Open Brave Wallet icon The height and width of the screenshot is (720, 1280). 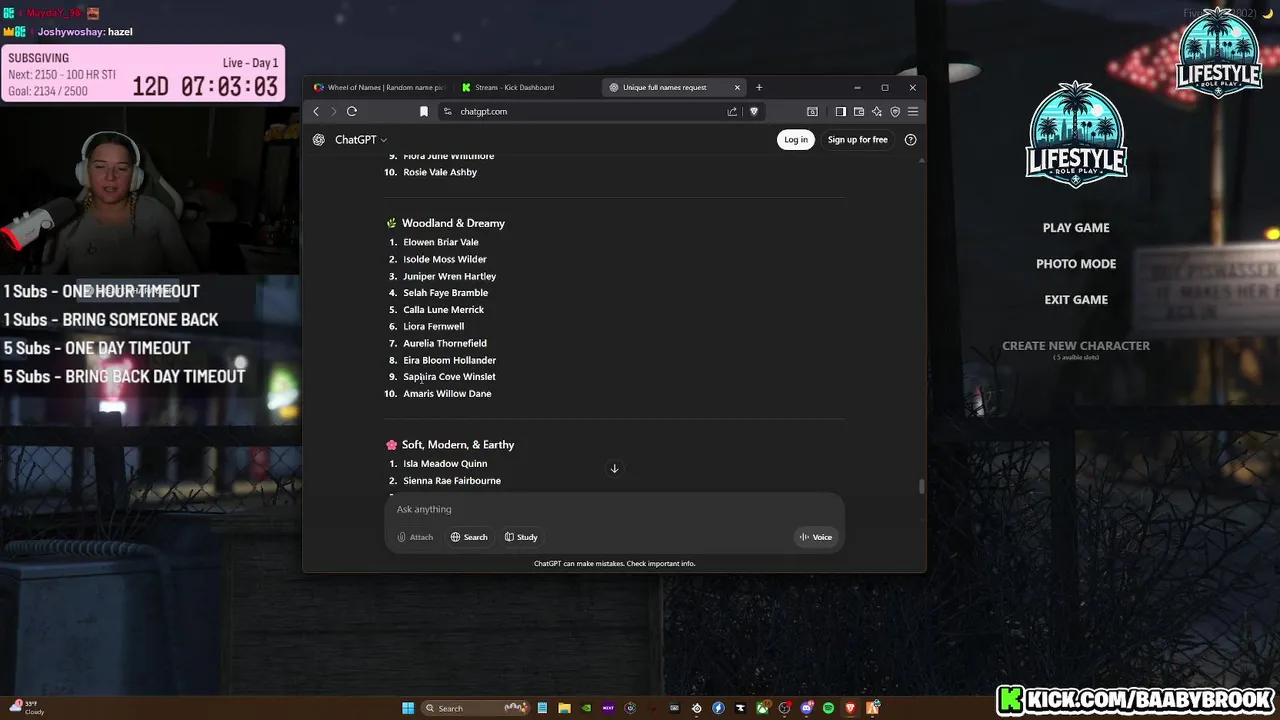pos(859,111)
